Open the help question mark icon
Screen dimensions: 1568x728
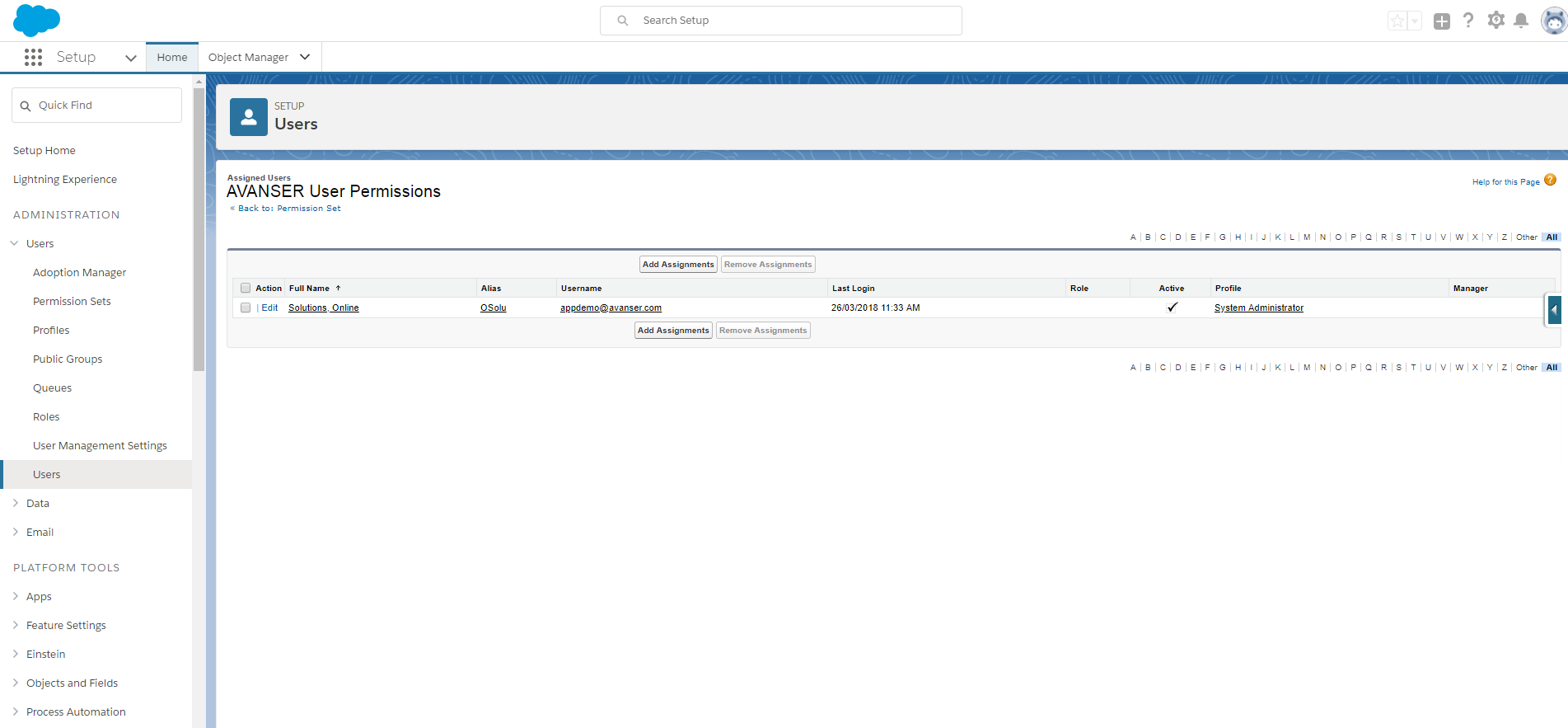tap(1468, 21)
